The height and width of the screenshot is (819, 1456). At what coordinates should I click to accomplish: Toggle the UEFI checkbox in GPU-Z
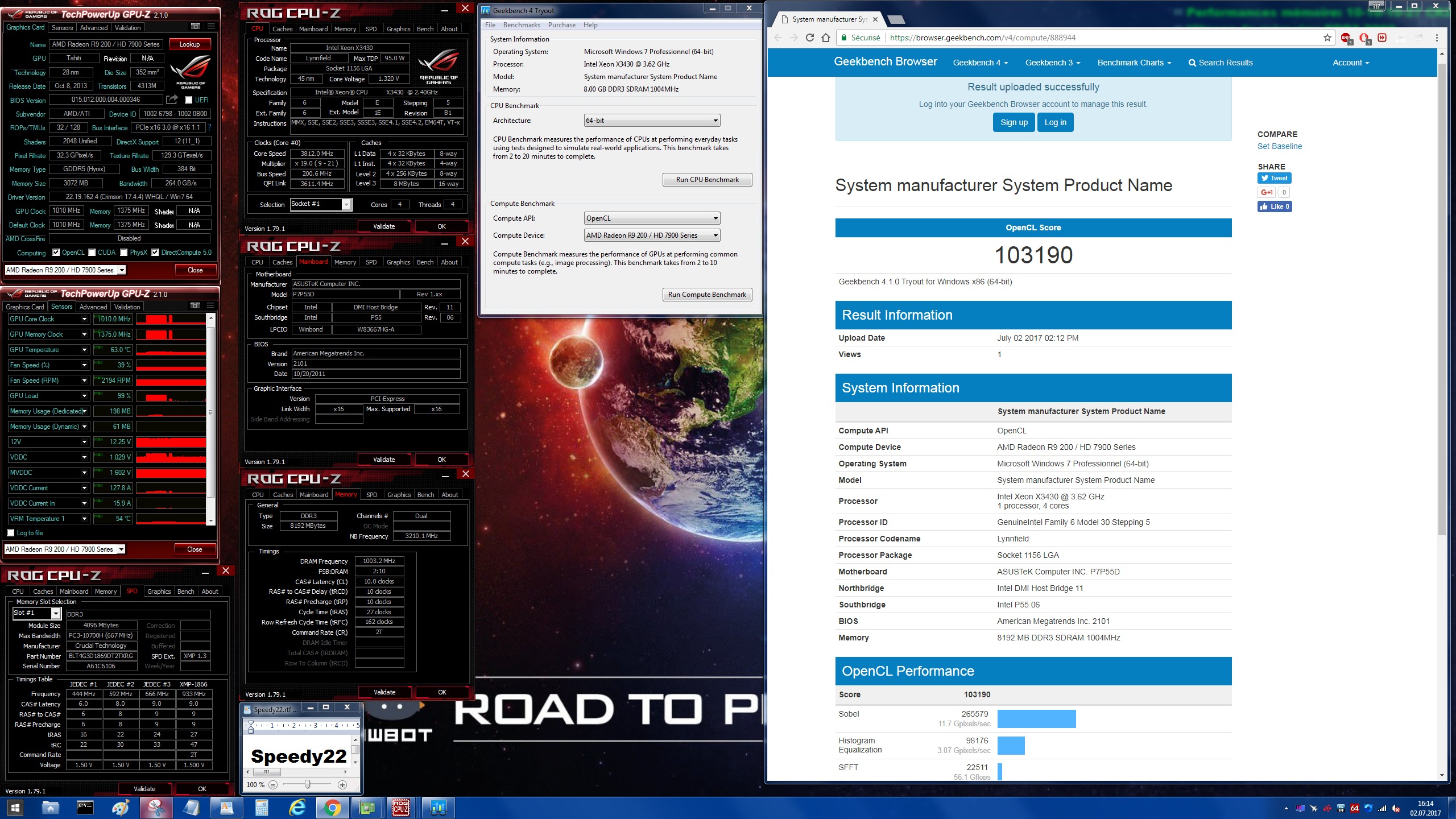tap(188, 100)
